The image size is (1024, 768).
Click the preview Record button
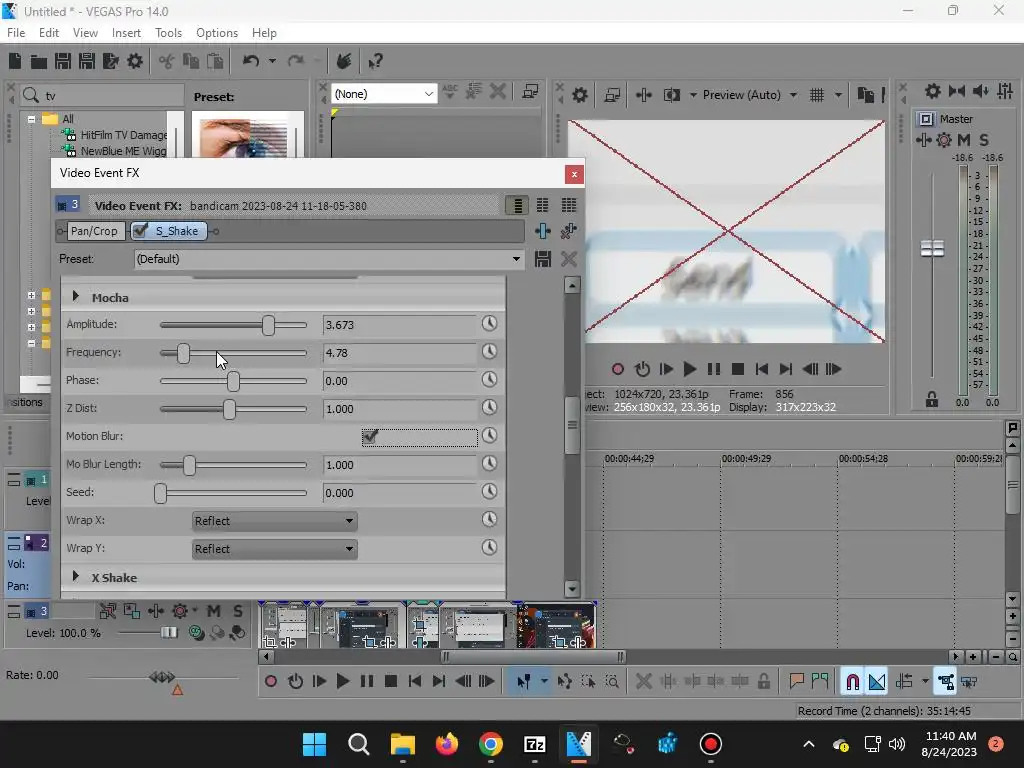click(x=618, y=370)
